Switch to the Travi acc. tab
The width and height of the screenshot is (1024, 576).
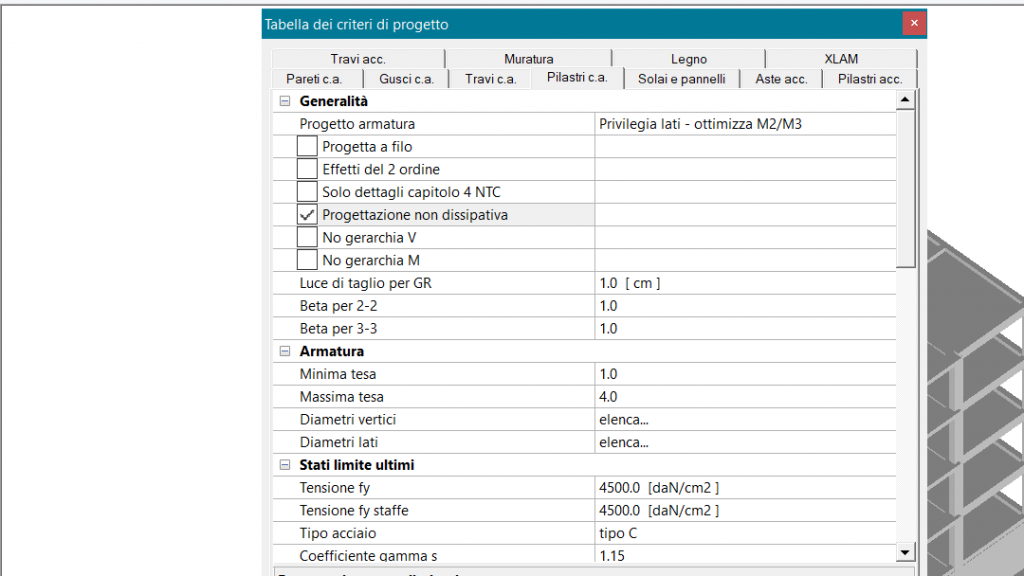(358, 59)
